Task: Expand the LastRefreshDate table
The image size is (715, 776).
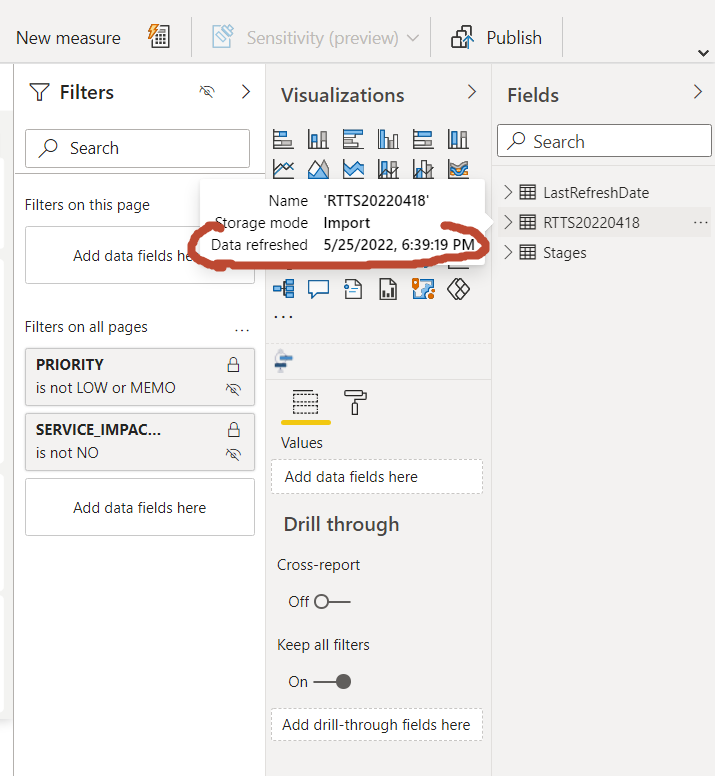Action: (x=508, y=192)
